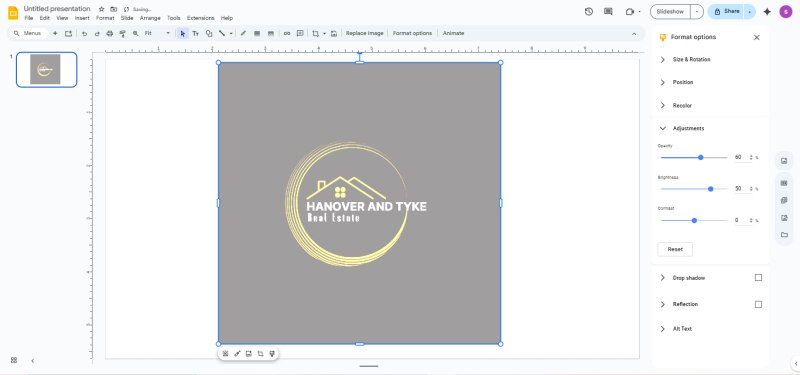Click format options icon in floating toolbar
Image resolution: width=800 pixels, height=375 pixels.
tap(272, 354)
